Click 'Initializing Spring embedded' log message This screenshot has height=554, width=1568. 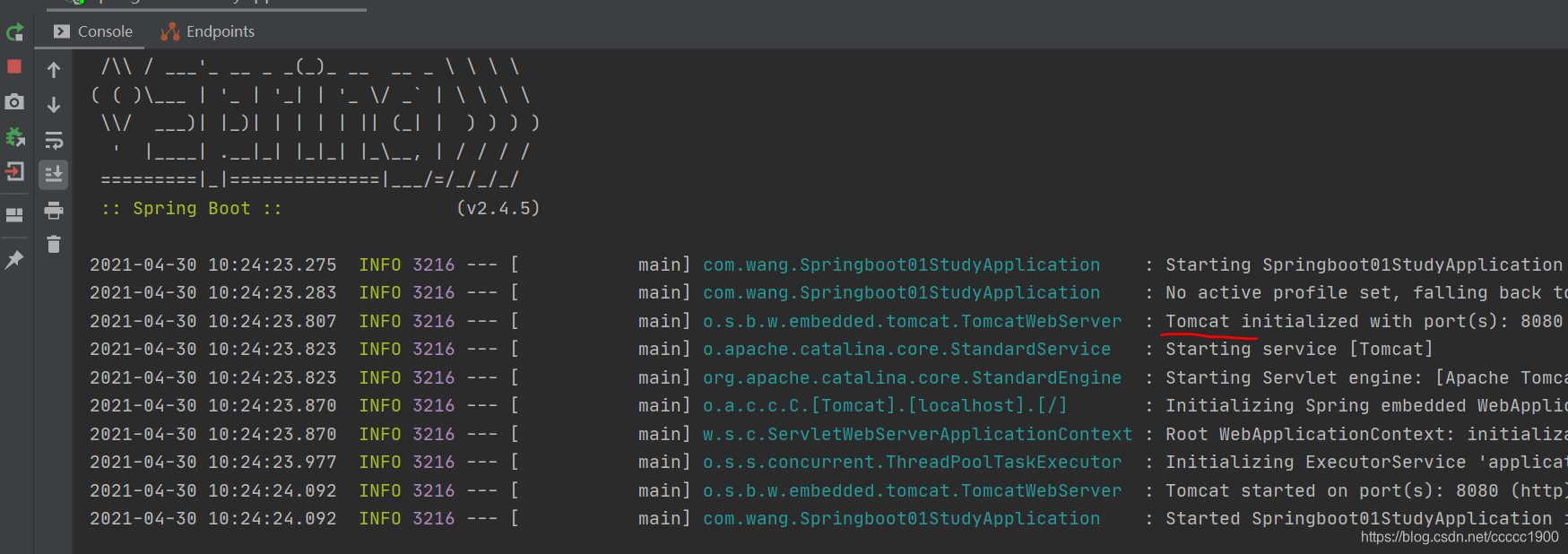coord(1366,406)
